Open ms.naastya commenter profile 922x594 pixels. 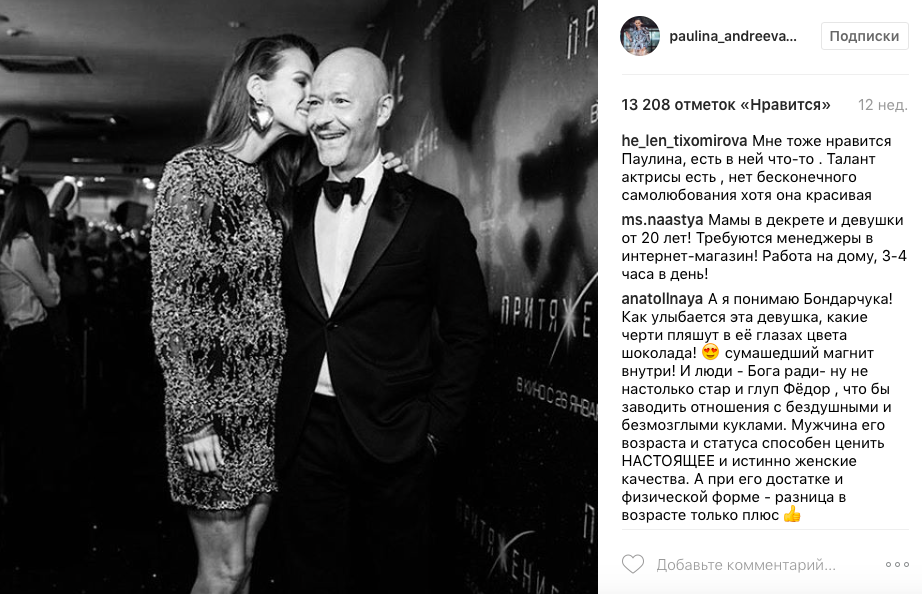pos(662,220)
